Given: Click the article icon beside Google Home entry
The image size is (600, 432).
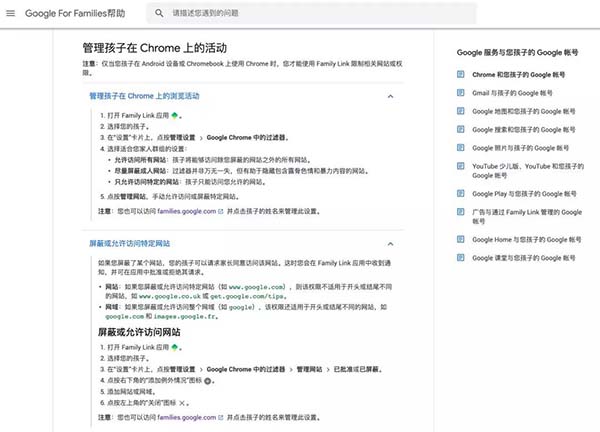Looking at the screenshot, I should [462, 240].
